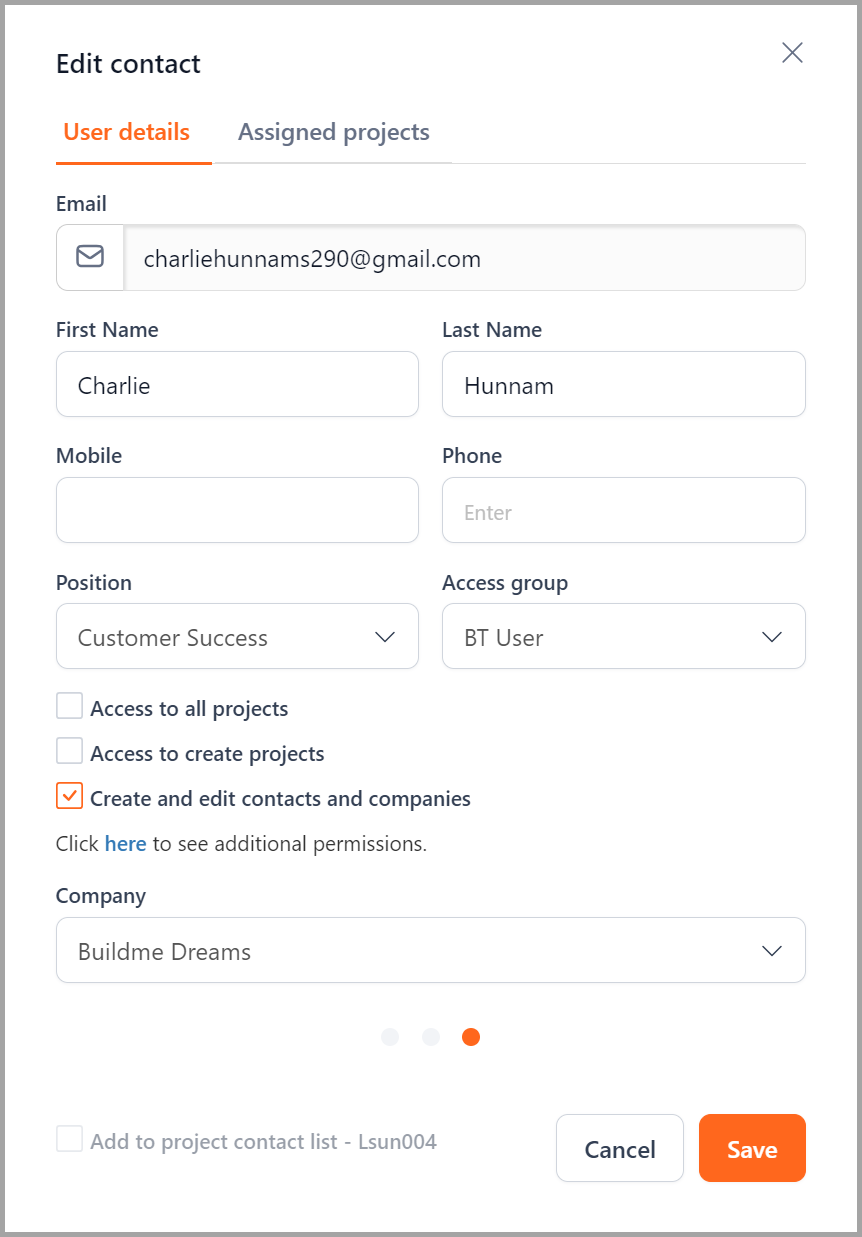Select the orange active pagination dot
This screenshot has height=1237, width=862.
coord(471,1037)
